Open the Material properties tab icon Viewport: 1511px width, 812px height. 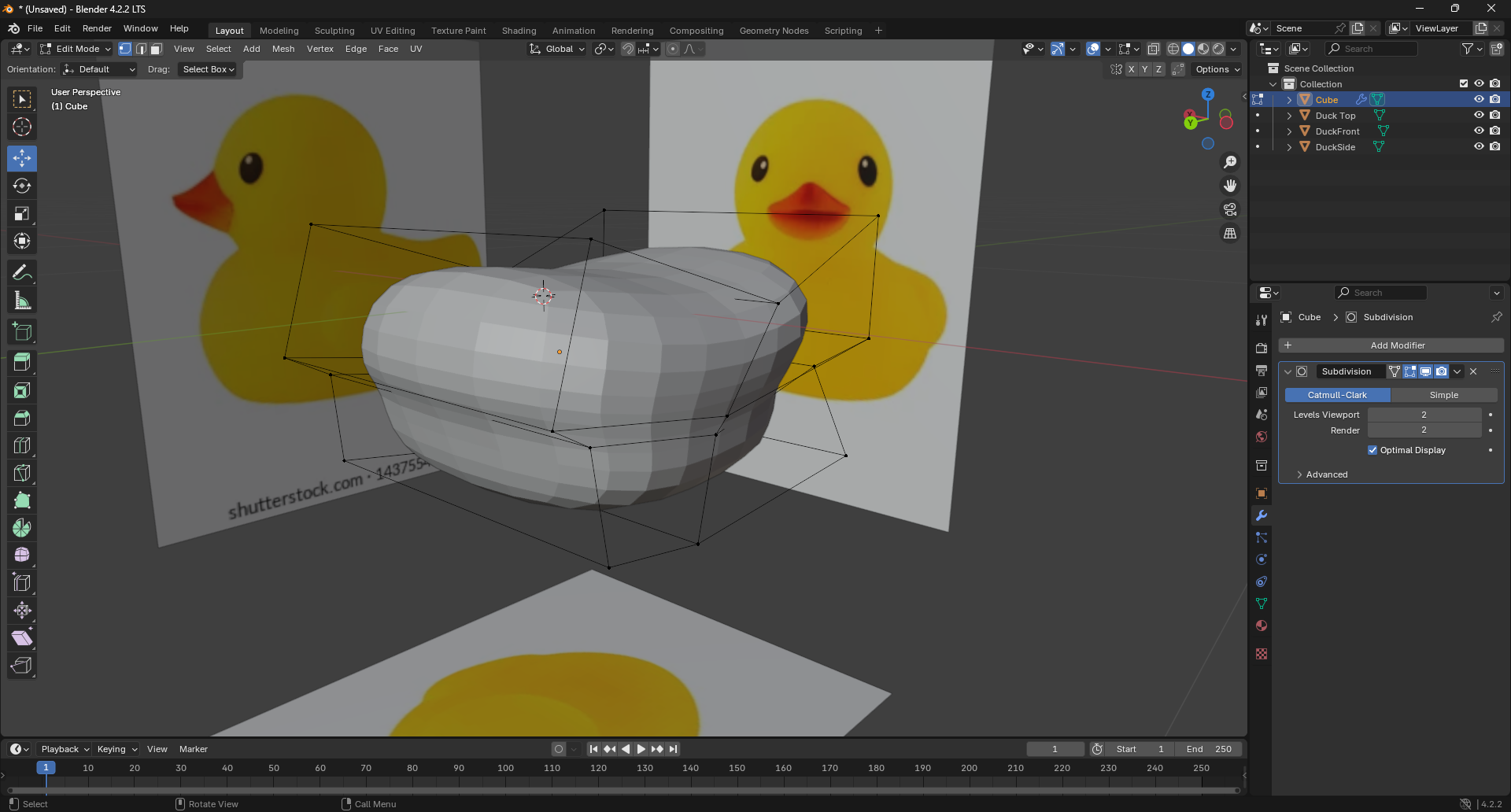click(1262, 626)
